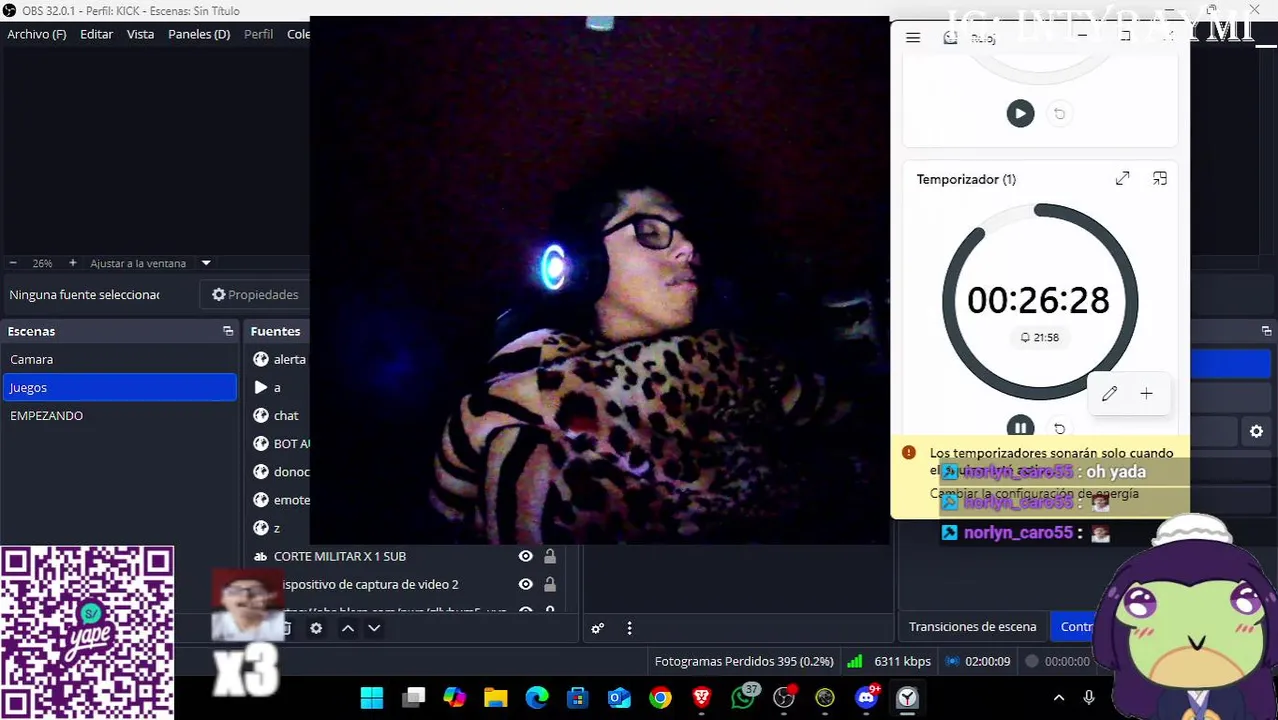This screenshot has height=720, width=1278.
Task: Add a new timer with plus
Action: [x=1146, y=394]
